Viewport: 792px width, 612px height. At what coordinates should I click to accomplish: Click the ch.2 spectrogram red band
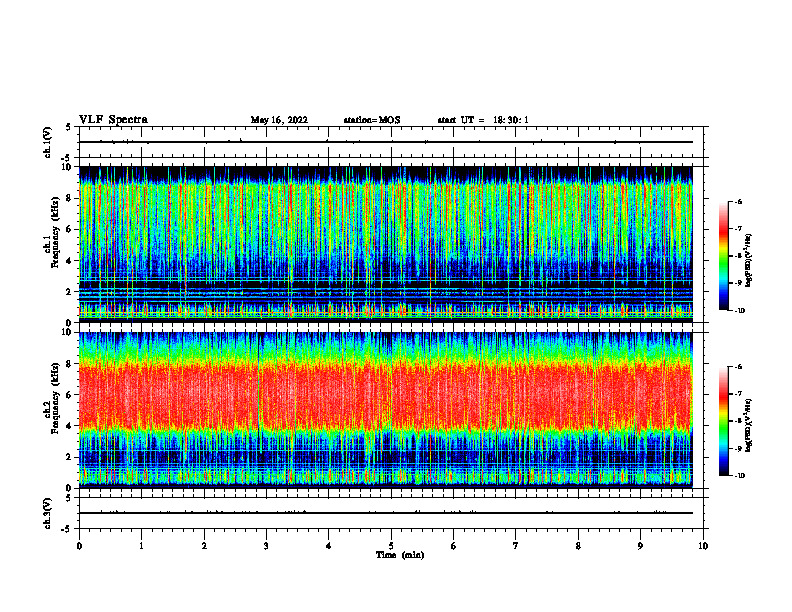[x=386, y=396]
